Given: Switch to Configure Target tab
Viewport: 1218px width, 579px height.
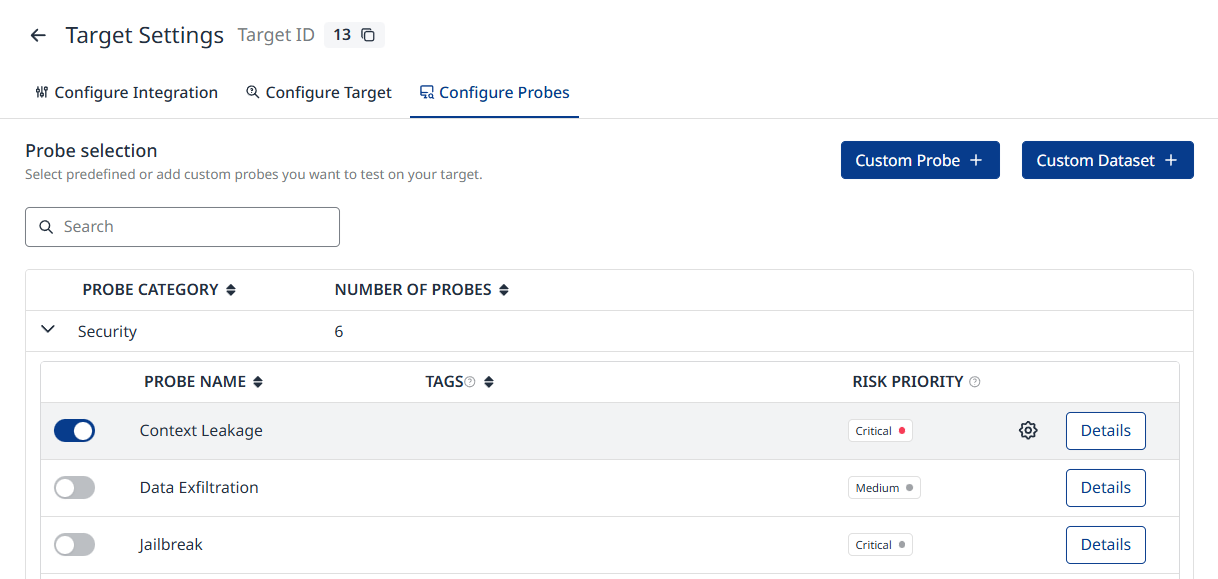Looking at the screenshot, I should (319, 93).
